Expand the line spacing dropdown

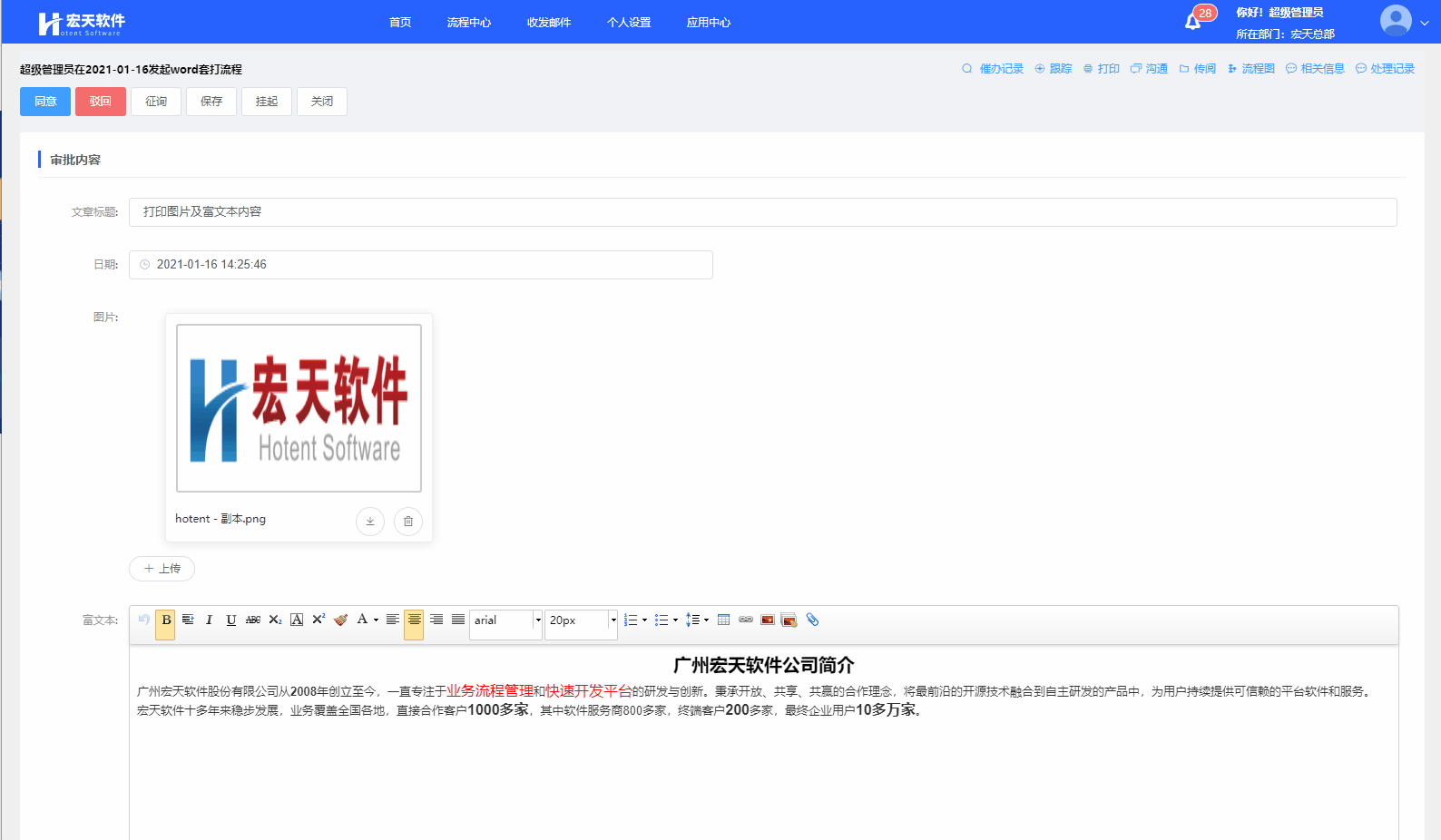706,620
